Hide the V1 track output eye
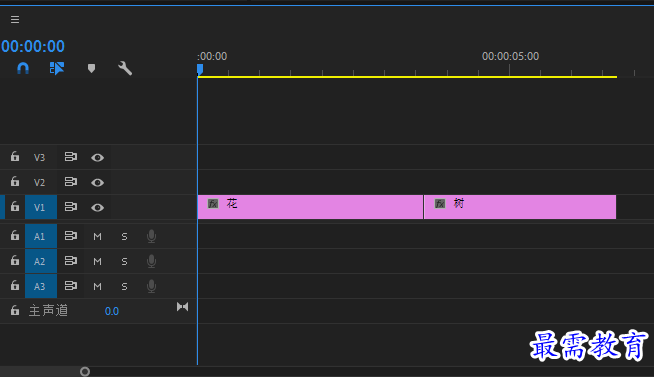Image resolution: width=654 pixels, height=377 pixels. coord(98,207)
